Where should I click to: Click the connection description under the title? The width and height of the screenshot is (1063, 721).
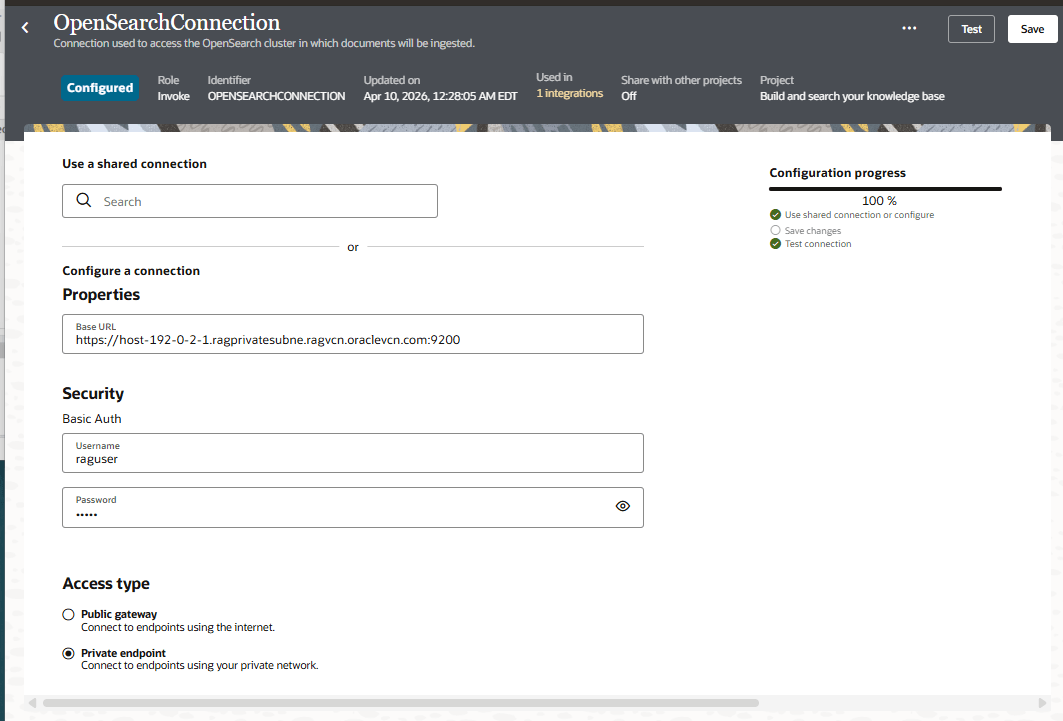(x=264, y=43)
